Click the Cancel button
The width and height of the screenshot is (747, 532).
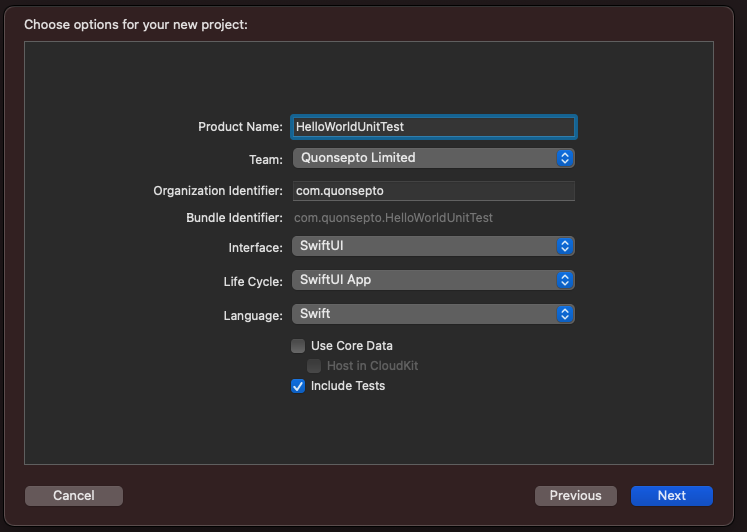(x=74, y=496)
